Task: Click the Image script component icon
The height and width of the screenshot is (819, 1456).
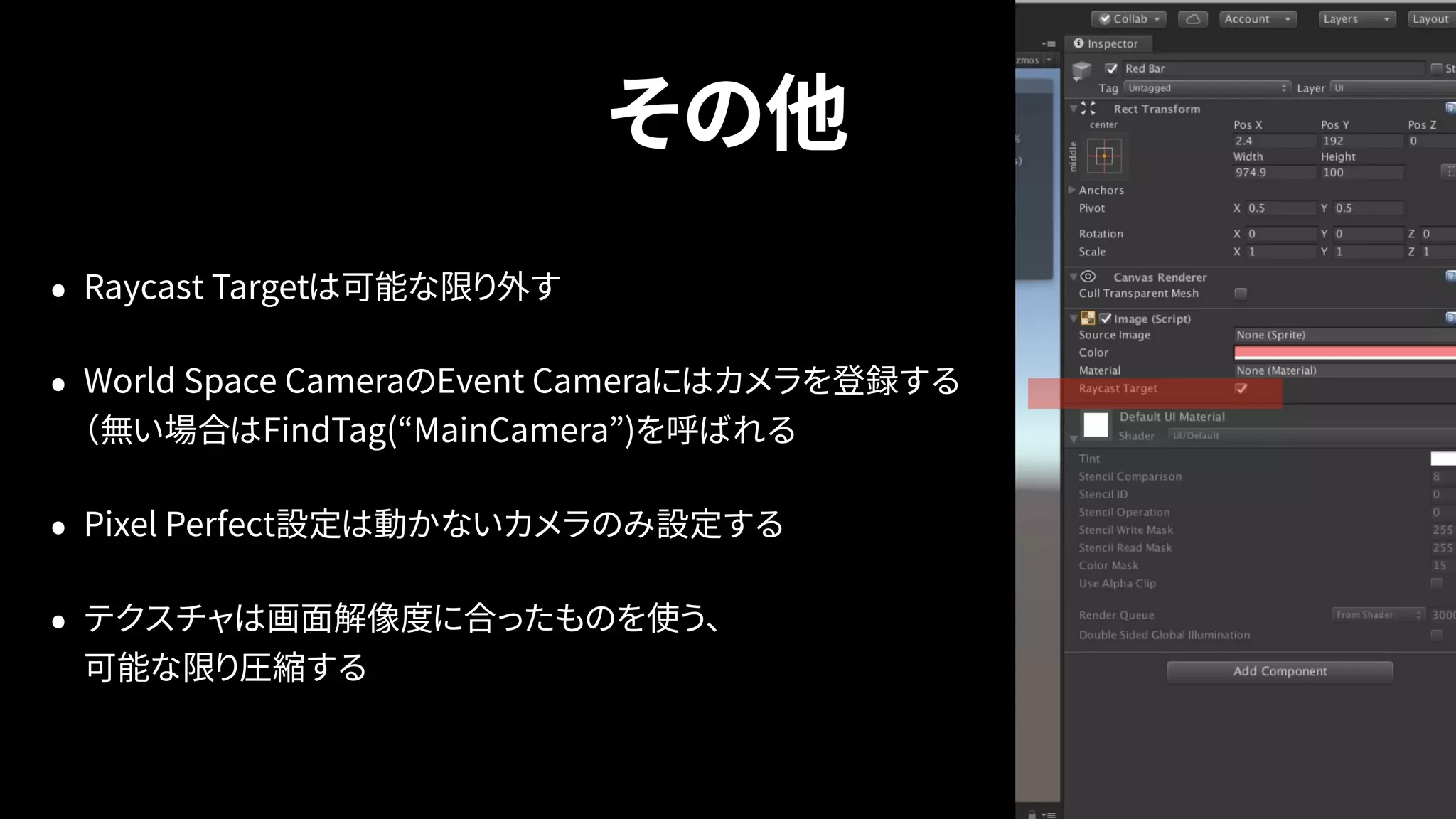Action: [1088, 318]
